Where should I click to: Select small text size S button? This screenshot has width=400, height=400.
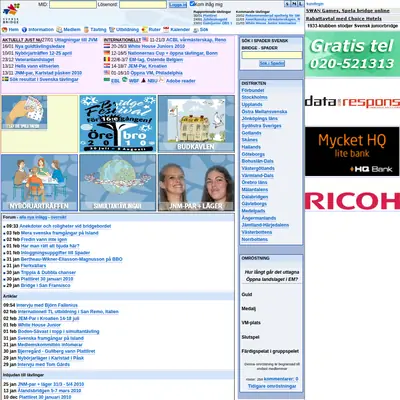(x=287, y=4)
